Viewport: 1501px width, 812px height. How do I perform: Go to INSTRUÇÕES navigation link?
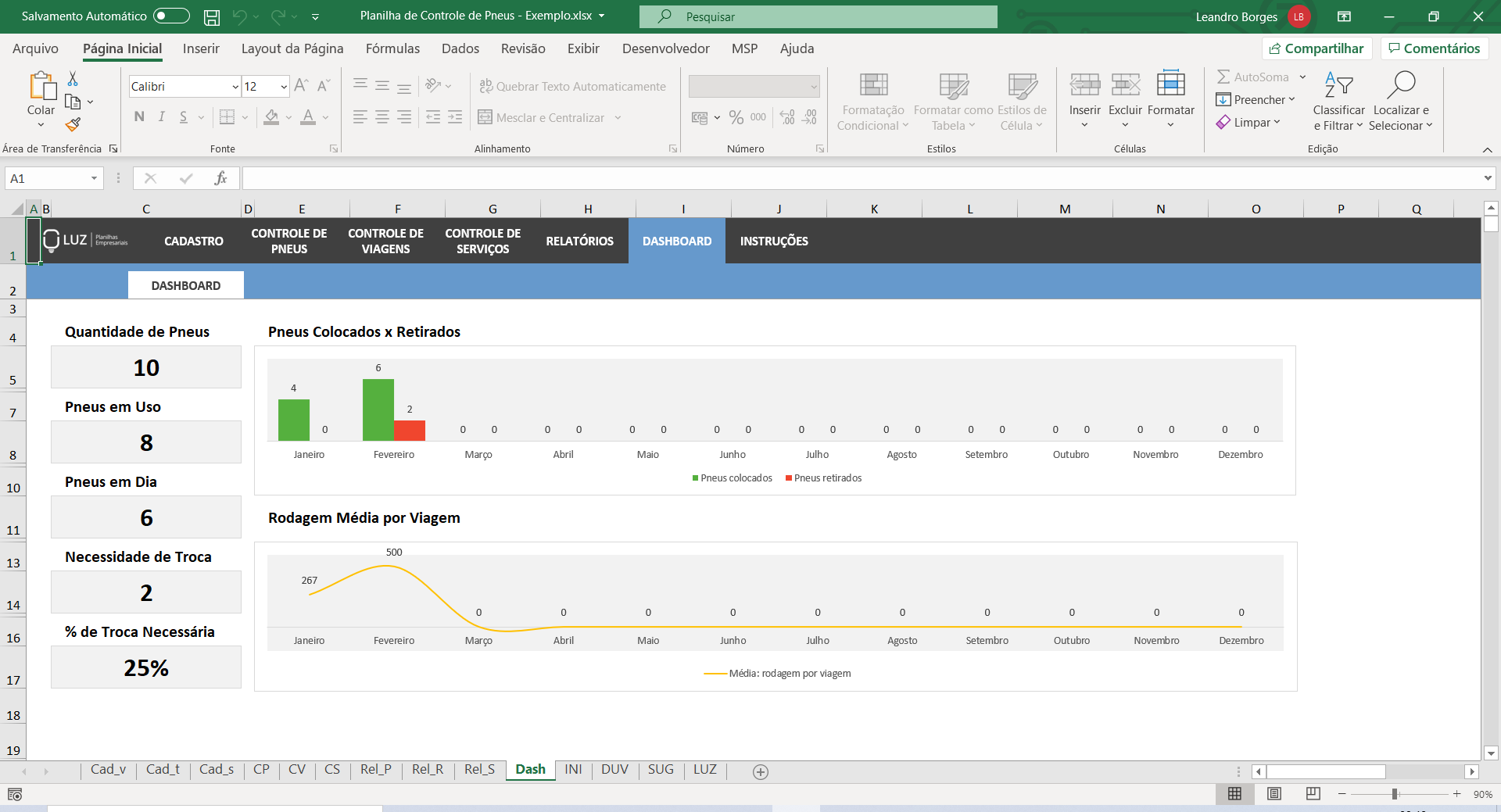pos(774,241)
